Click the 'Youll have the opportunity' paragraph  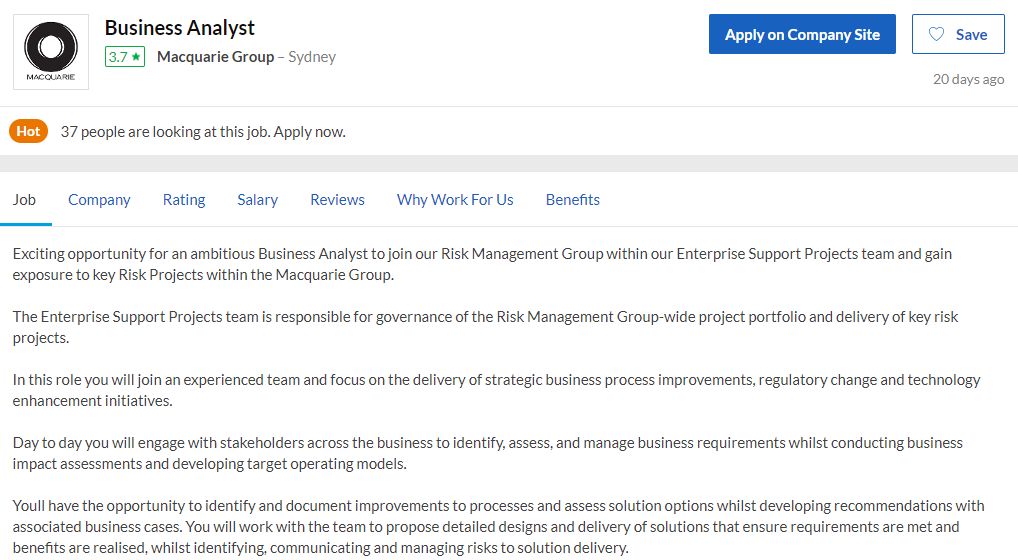pos(498,526)
